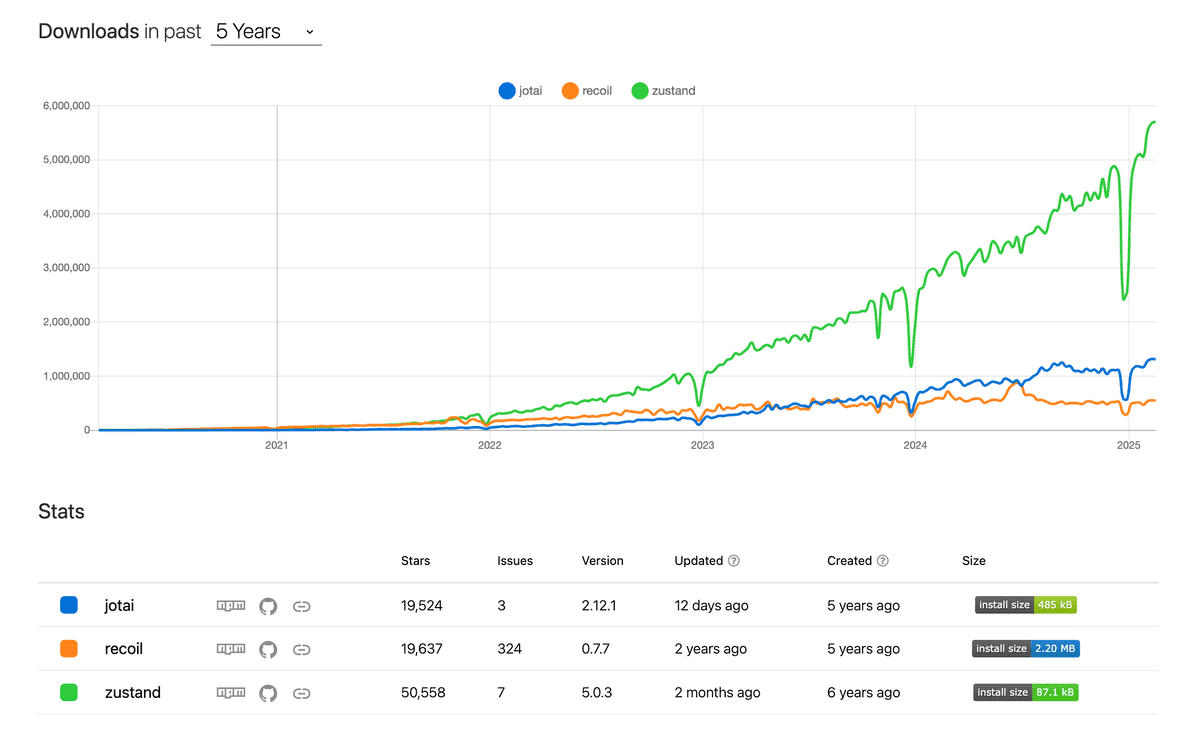
Task: Click recoil stars count 19,637
Action: pyautogui.click(x=422, y=649)
